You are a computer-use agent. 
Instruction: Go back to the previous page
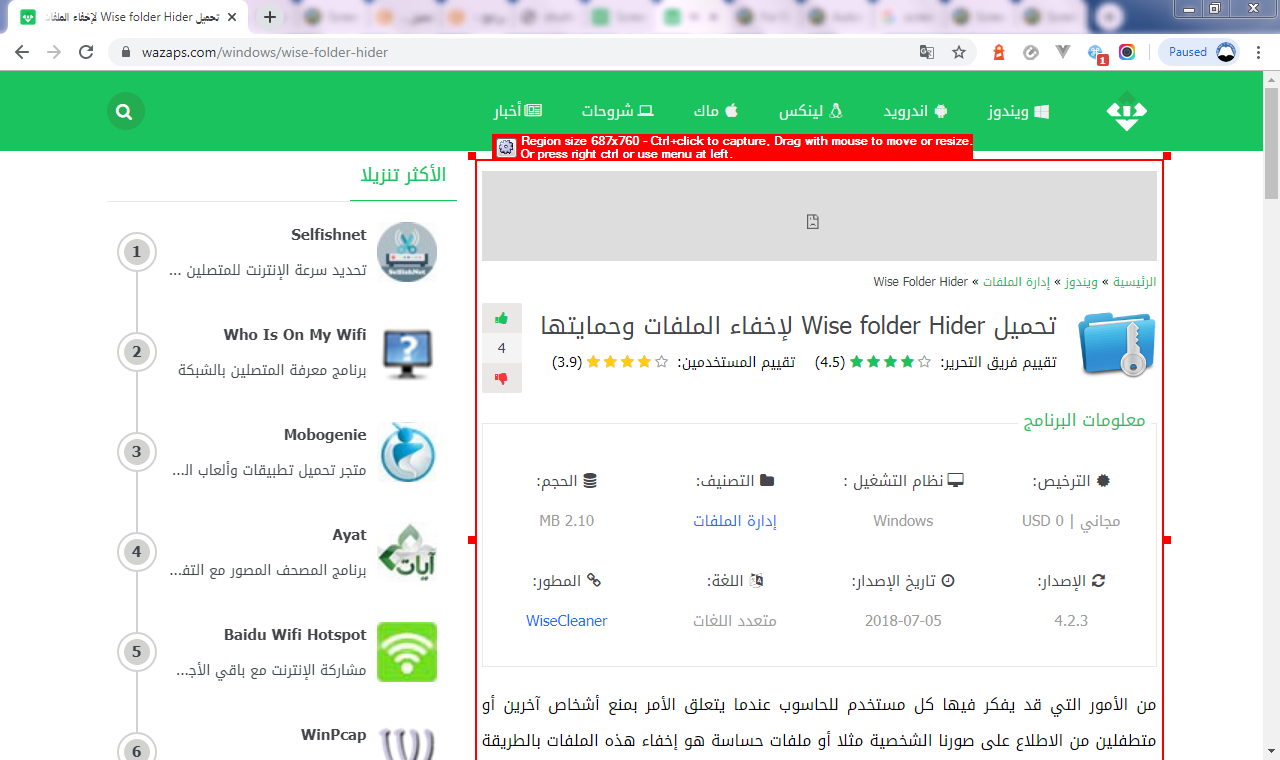coord(22,52)
